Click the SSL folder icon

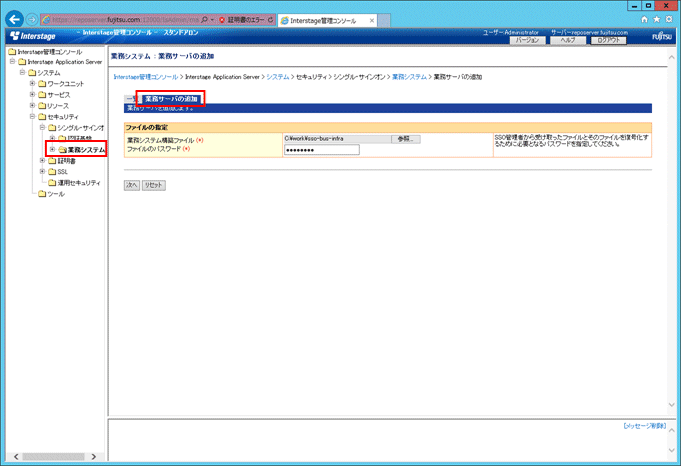click(x=52, y=172)
